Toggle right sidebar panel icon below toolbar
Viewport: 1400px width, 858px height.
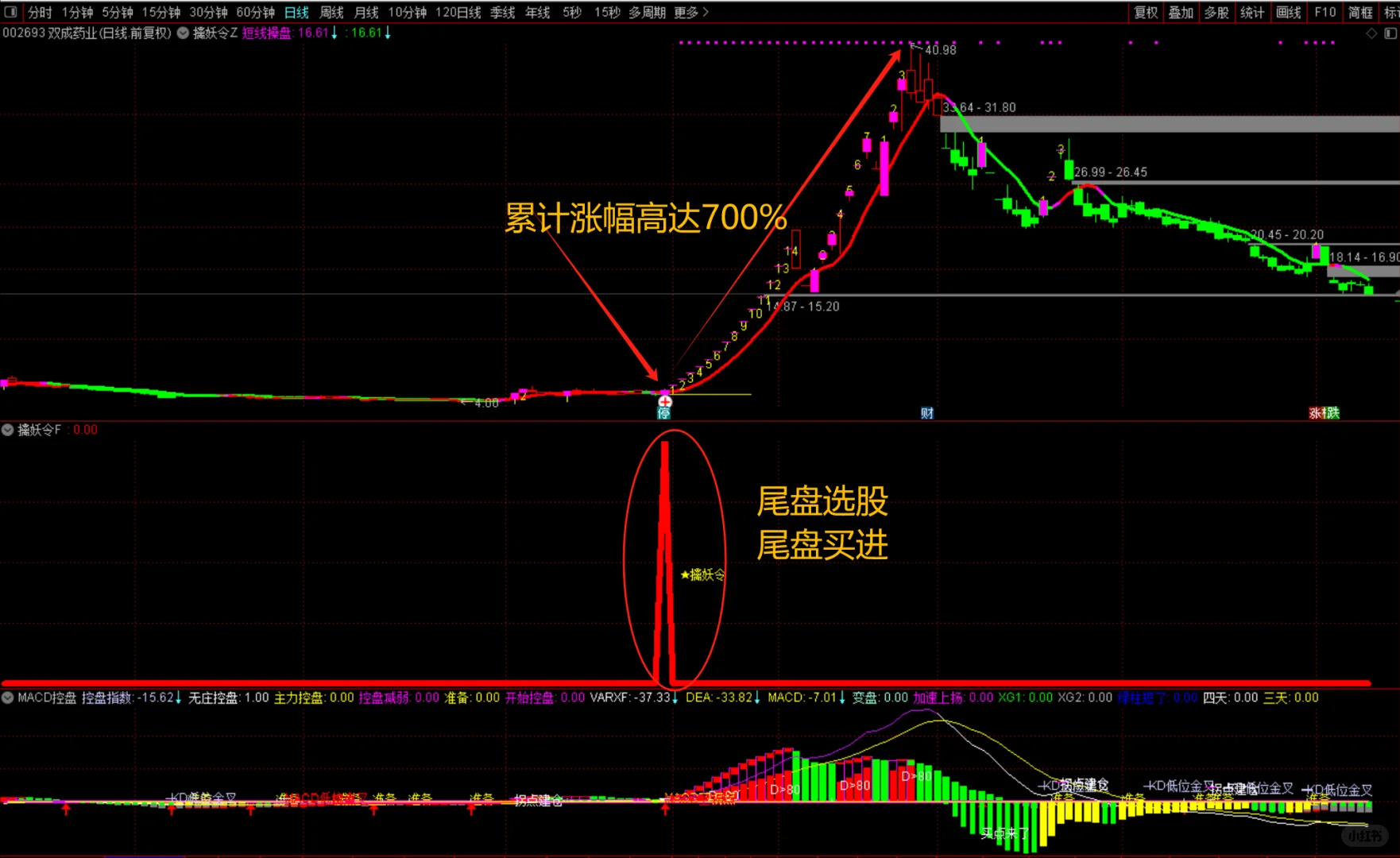(x=1390, y=33)
